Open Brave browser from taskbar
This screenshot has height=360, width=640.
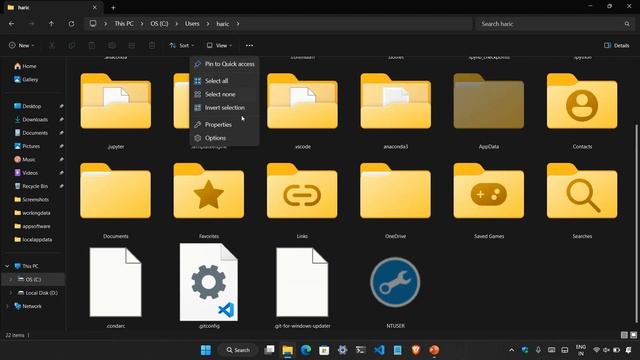(416, 350)
